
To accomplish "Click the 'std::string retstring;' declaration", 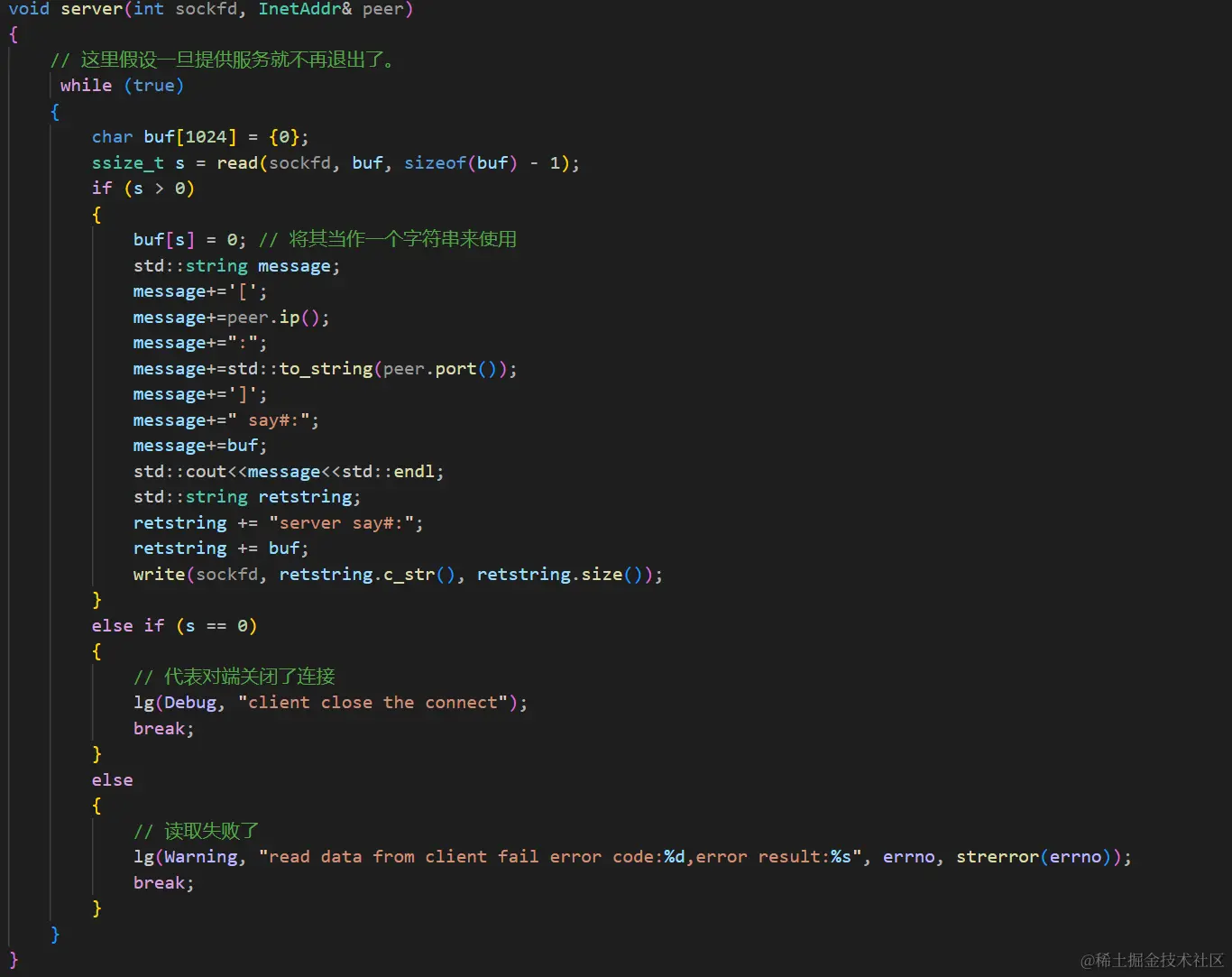I will [x=247, y=497].
